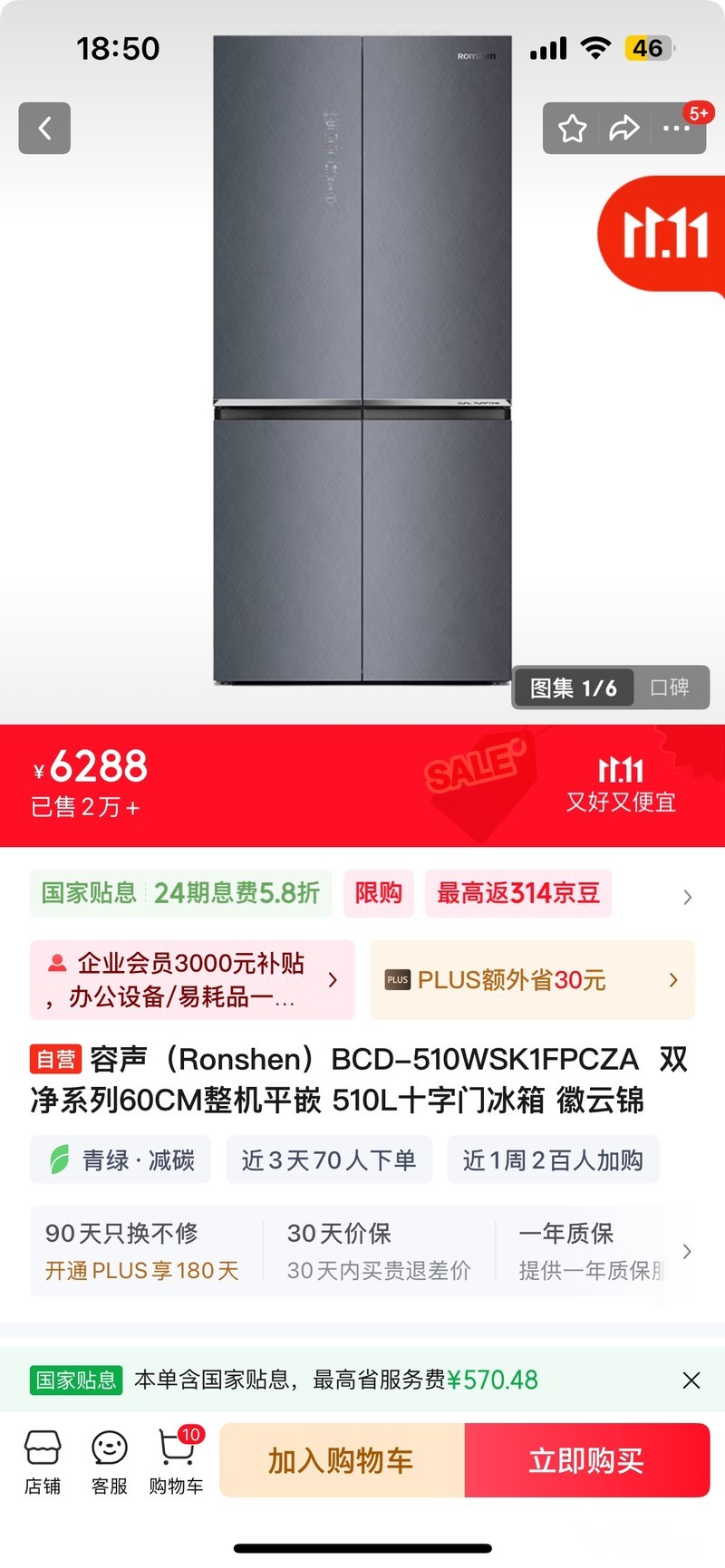
Task: Expand the promotions row chevron
Action: (687, 897)
